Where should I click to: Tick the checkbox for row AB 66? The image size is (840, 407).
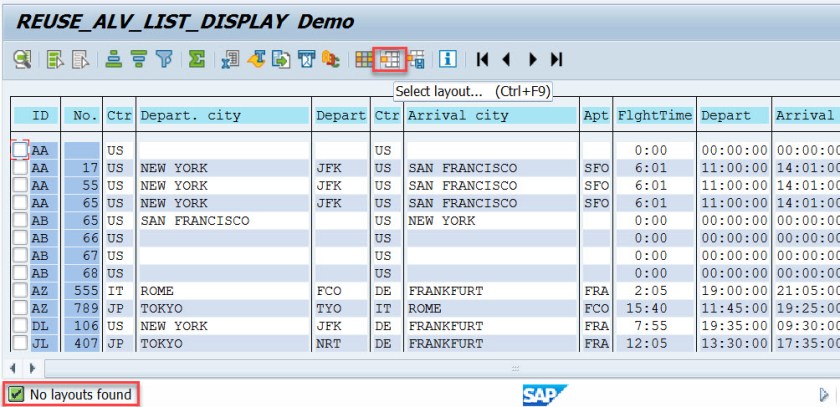[20, 238]
